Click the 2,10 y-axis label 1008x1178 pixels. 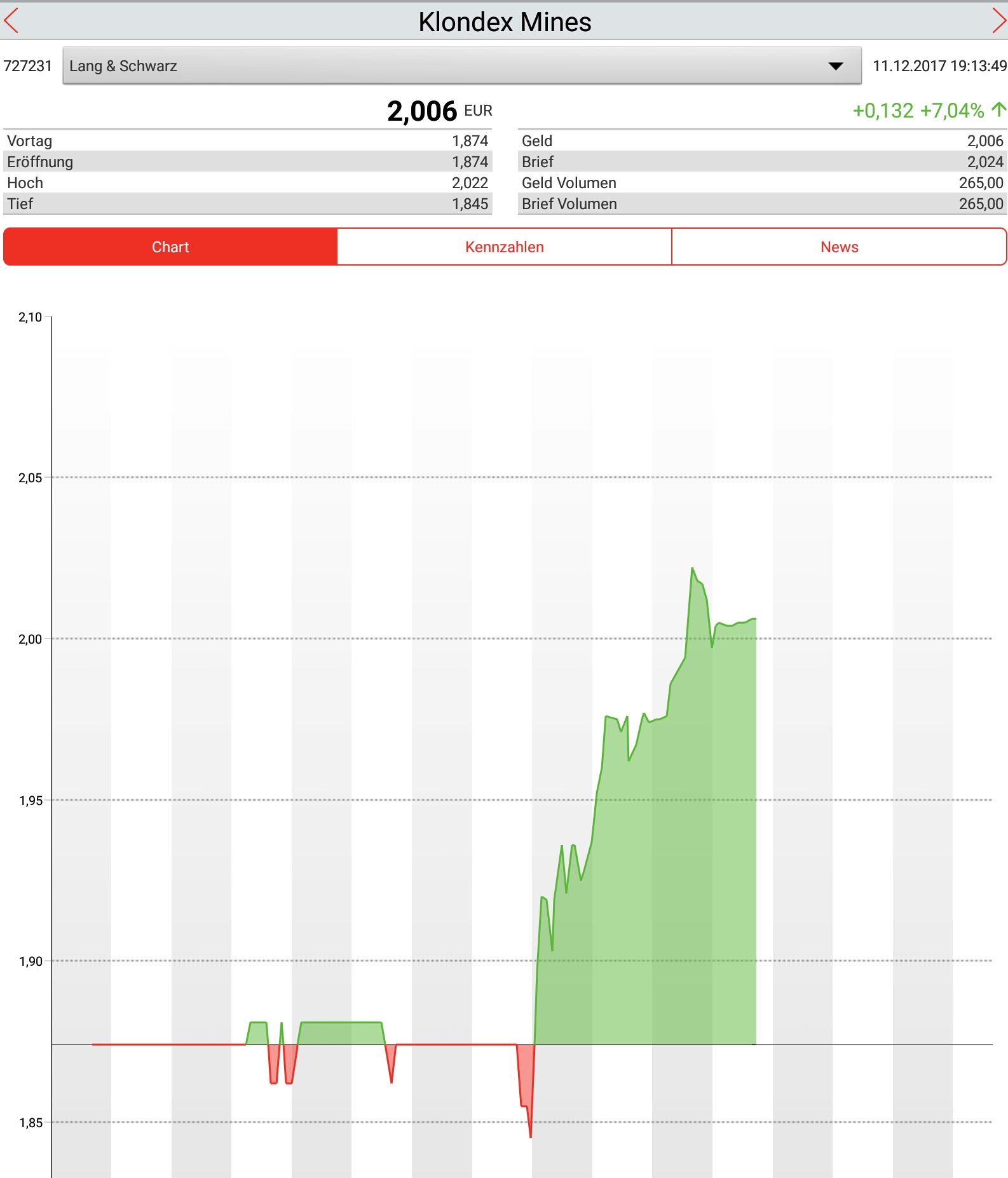30,317
